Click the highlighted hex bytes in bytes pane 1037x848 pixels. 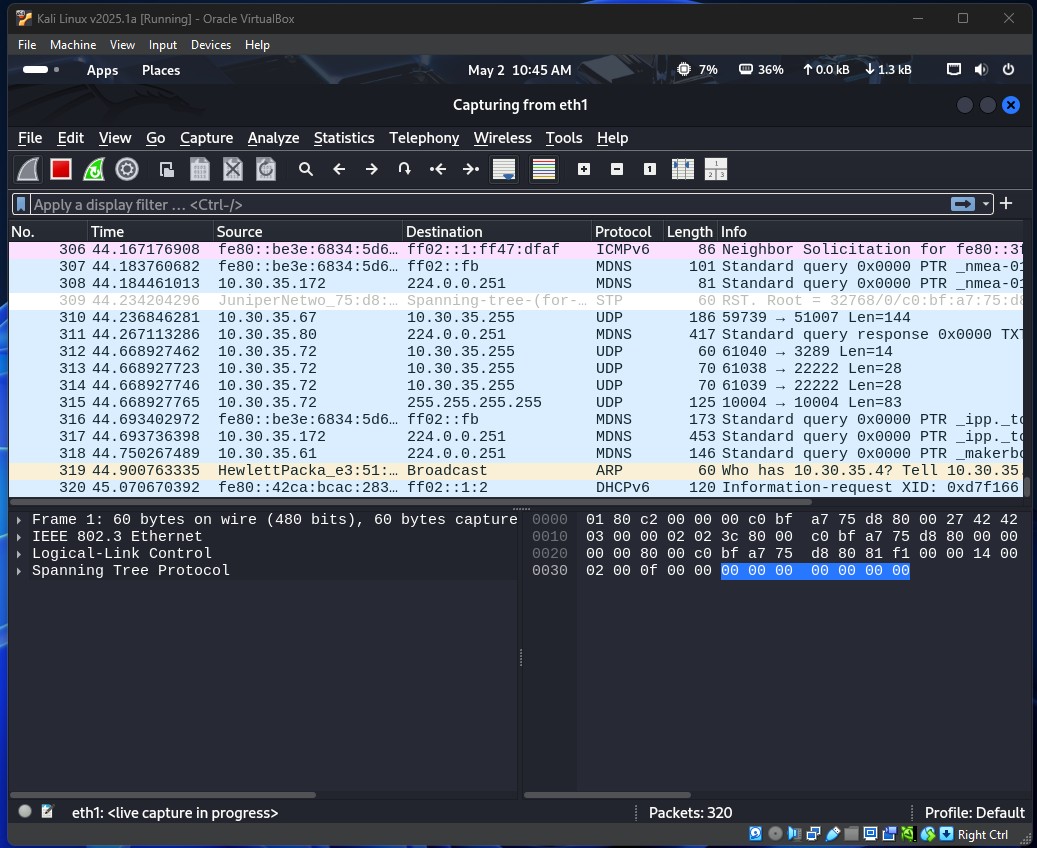(815, 571)
